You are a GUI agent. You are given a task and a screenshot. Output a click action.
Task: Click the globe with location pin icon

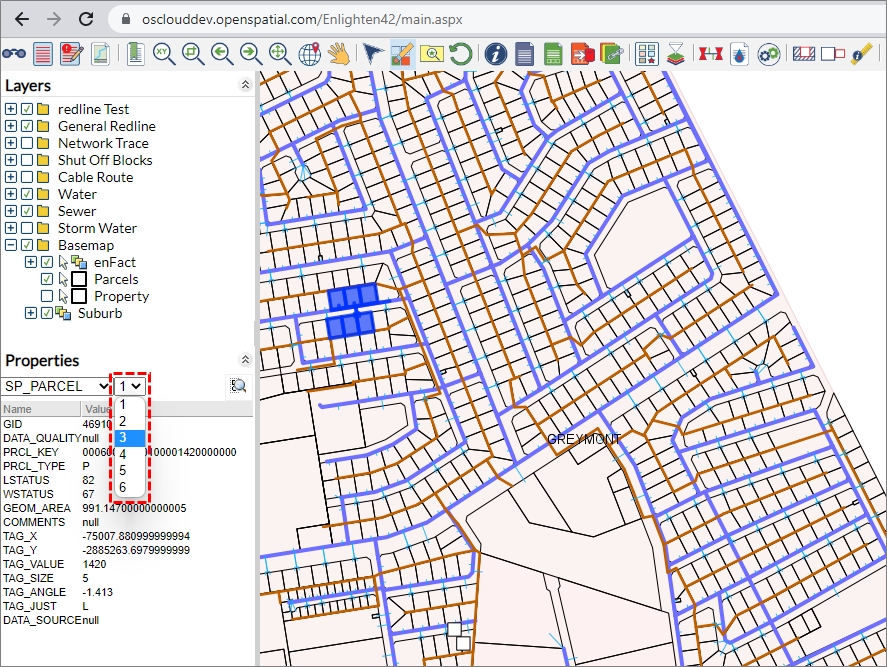click(x=310, y=54)
